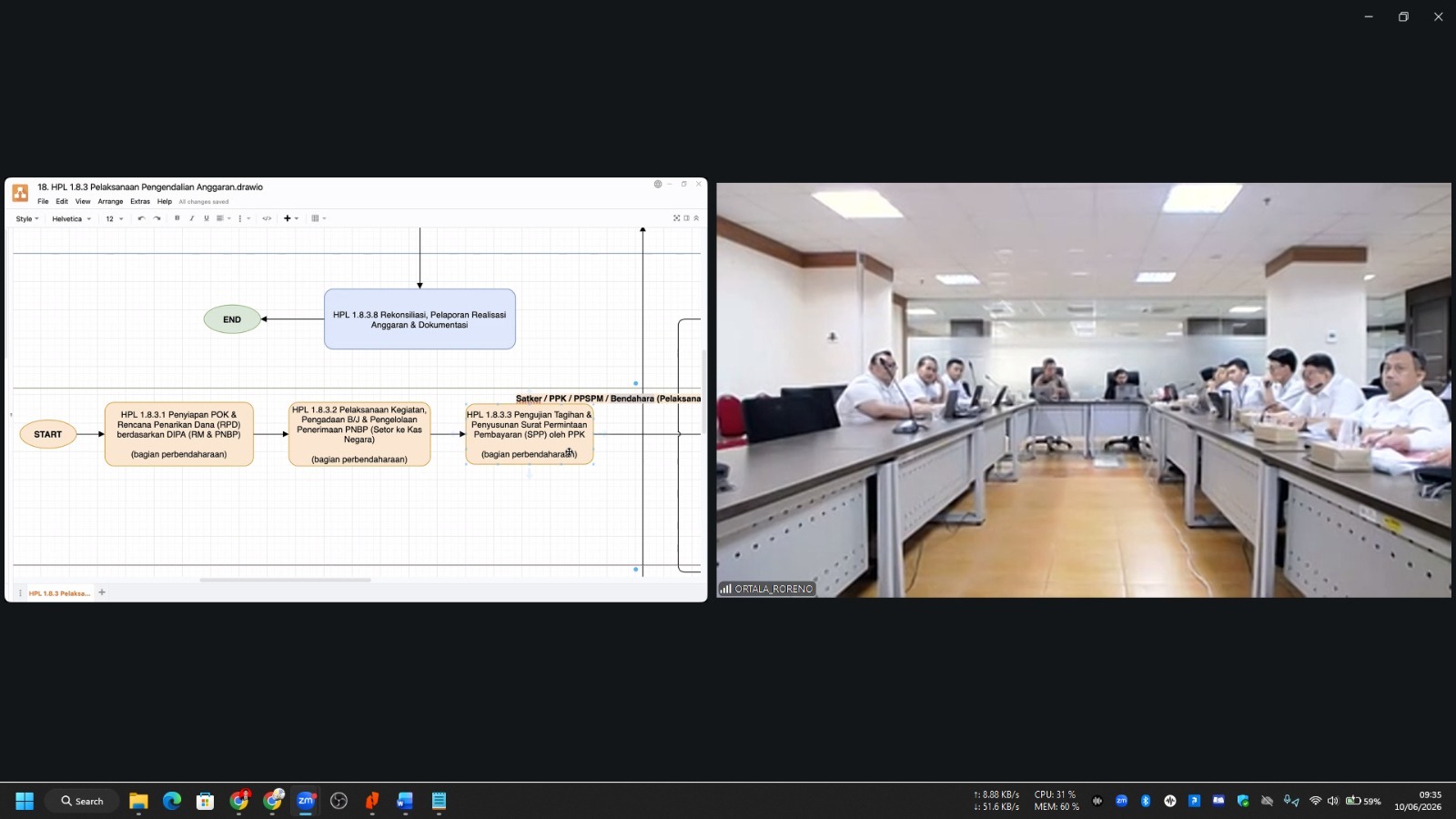Viewport: 1456px width, 819px height.
Task: Click the HTML code formatting icon
Action: pos(267,218)
